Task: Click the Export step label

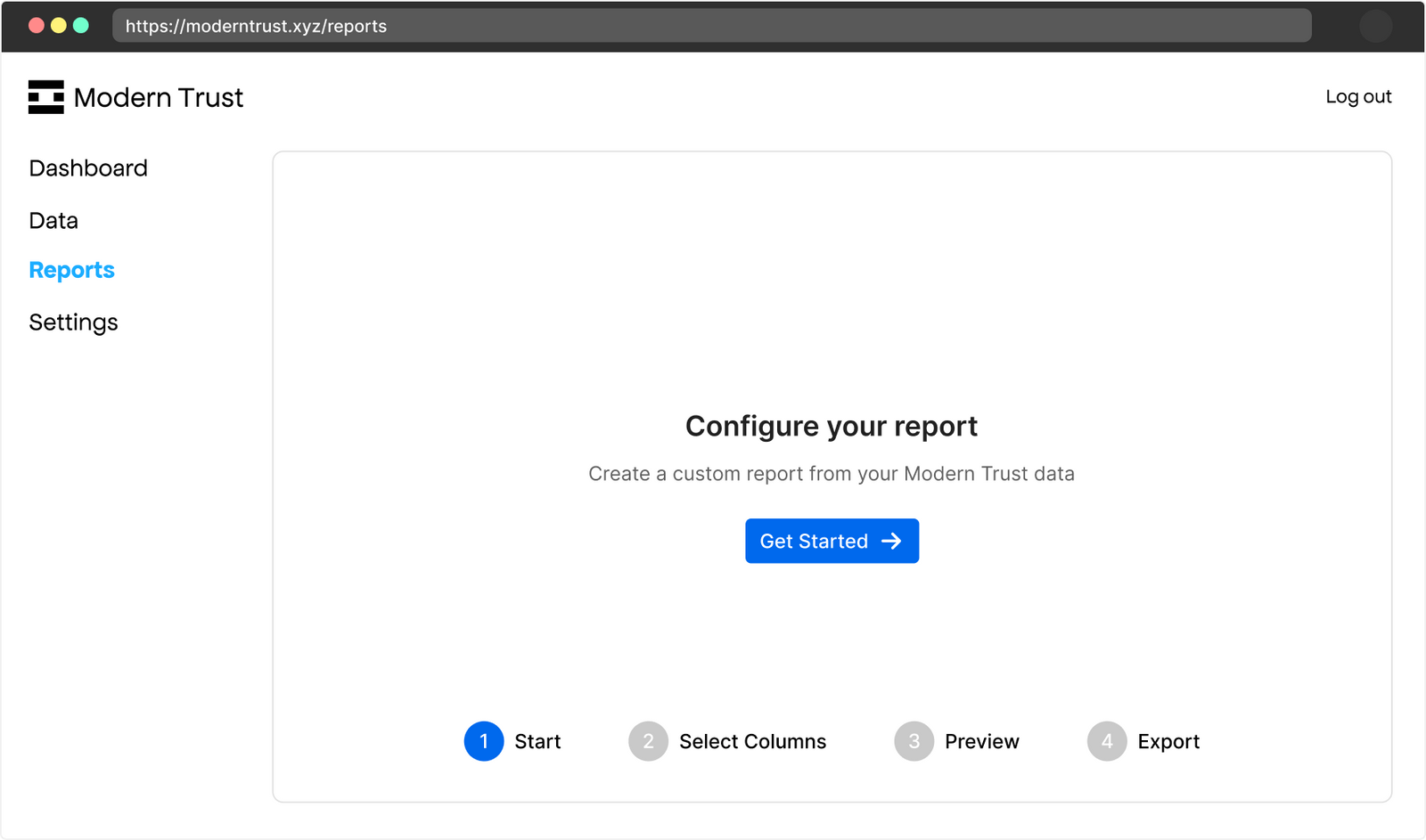Action: [1168, 740]
